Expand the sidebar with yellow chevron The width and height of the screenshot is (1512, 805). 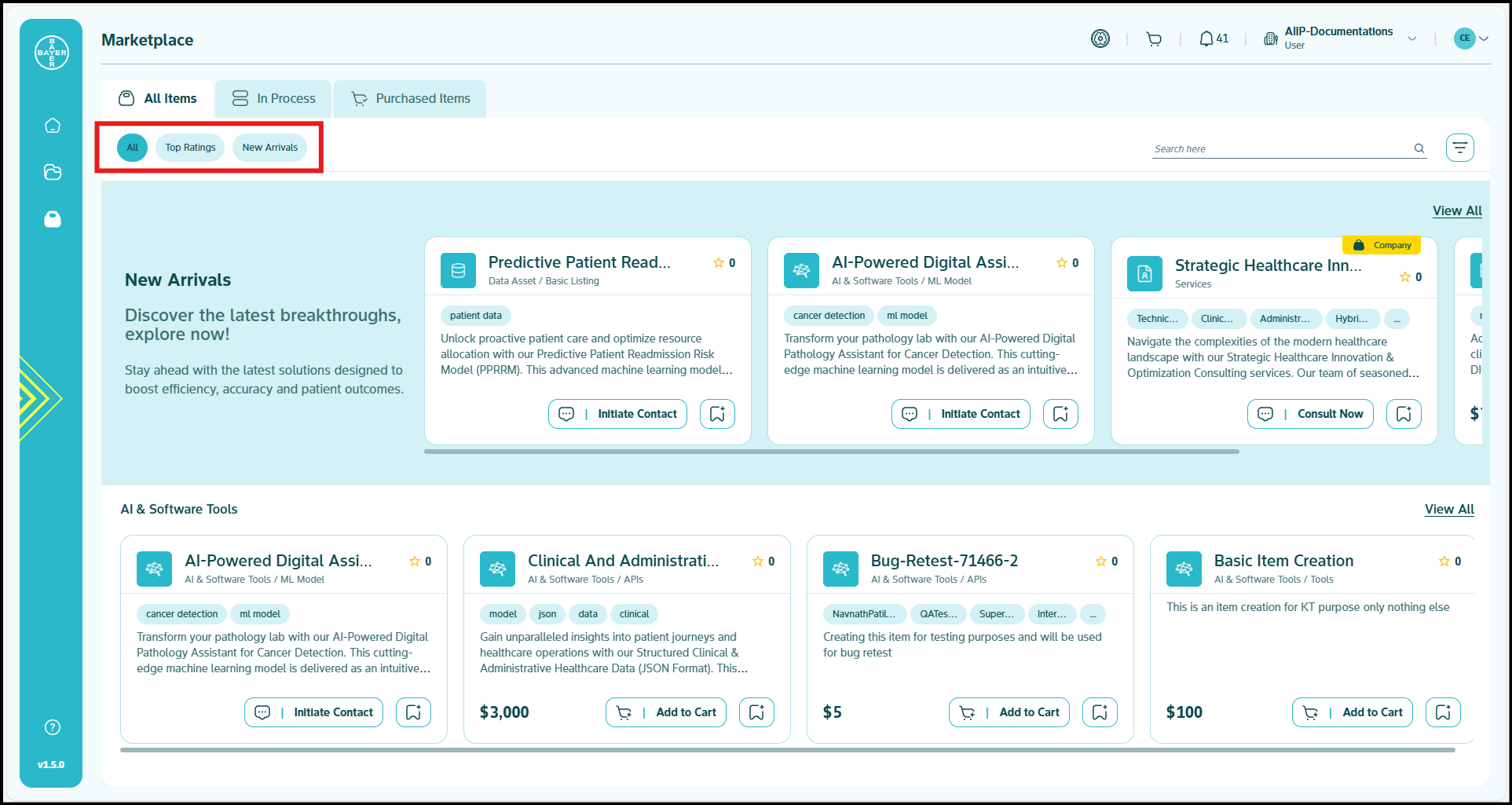pyautogui.click(x=38, y=398)
